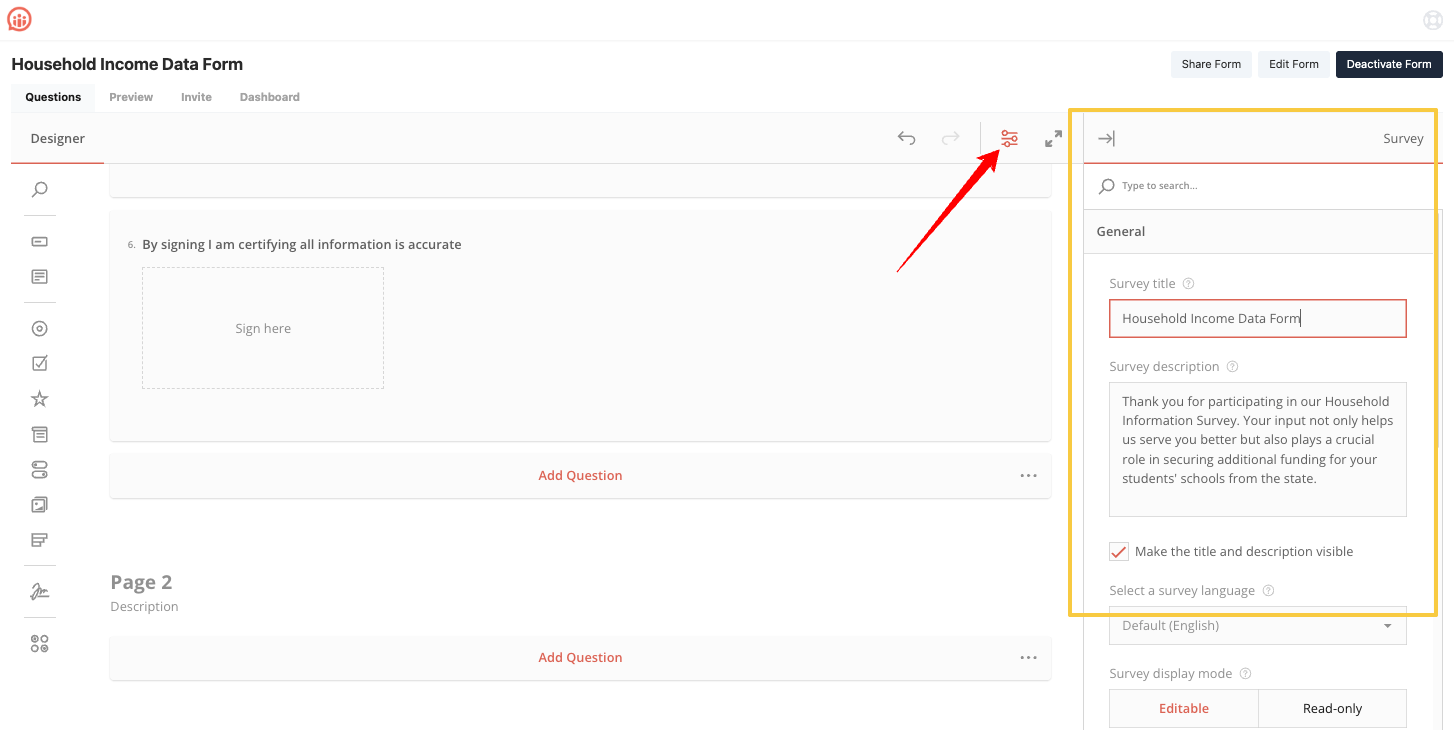Switch to the Preview tab

click(x=131, y=97)
